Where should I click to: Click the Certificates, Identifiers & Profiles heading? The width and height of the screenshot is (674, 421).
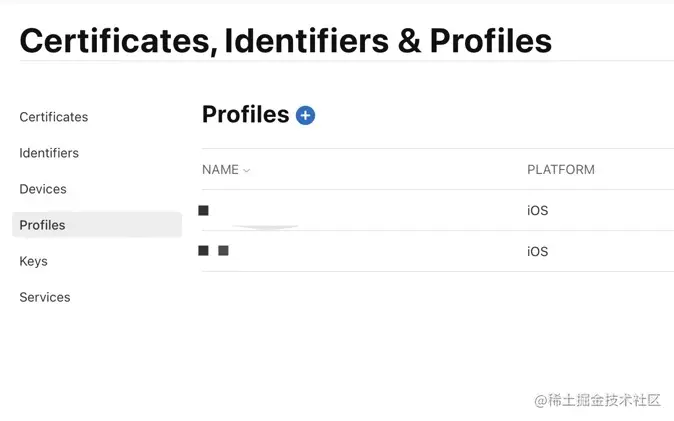(x=285, y=40)
